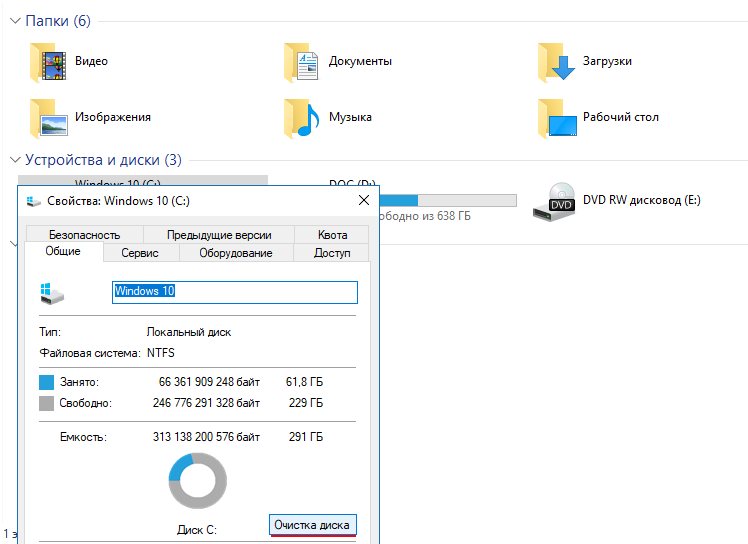Click the disk usage donut chart

(x=197, y=481)
